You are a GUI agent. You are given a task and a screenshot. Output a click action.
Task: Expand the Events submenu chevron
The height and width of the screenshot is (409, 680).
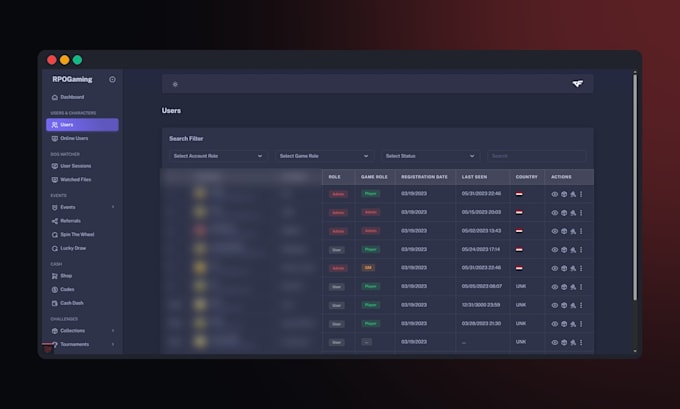pos(113,207)
